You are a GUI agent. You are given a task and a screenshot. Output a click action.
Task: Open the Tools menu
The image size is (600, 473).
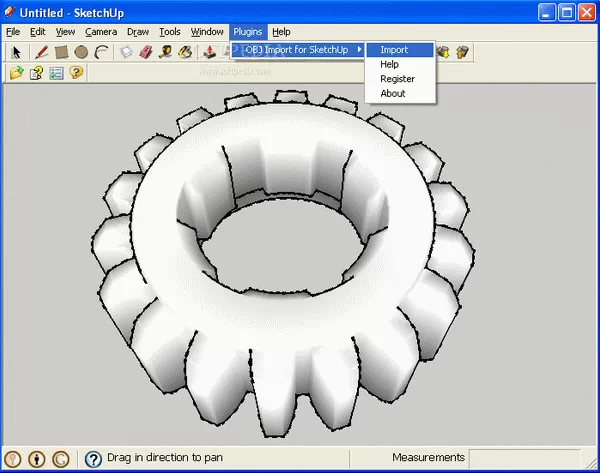170,32
